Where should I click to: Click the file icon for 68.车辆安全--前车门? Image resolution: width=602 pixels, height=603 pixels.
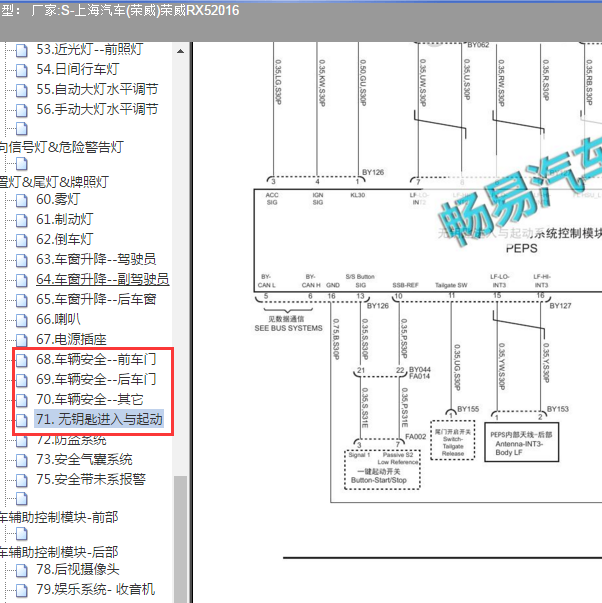point(22,360)
